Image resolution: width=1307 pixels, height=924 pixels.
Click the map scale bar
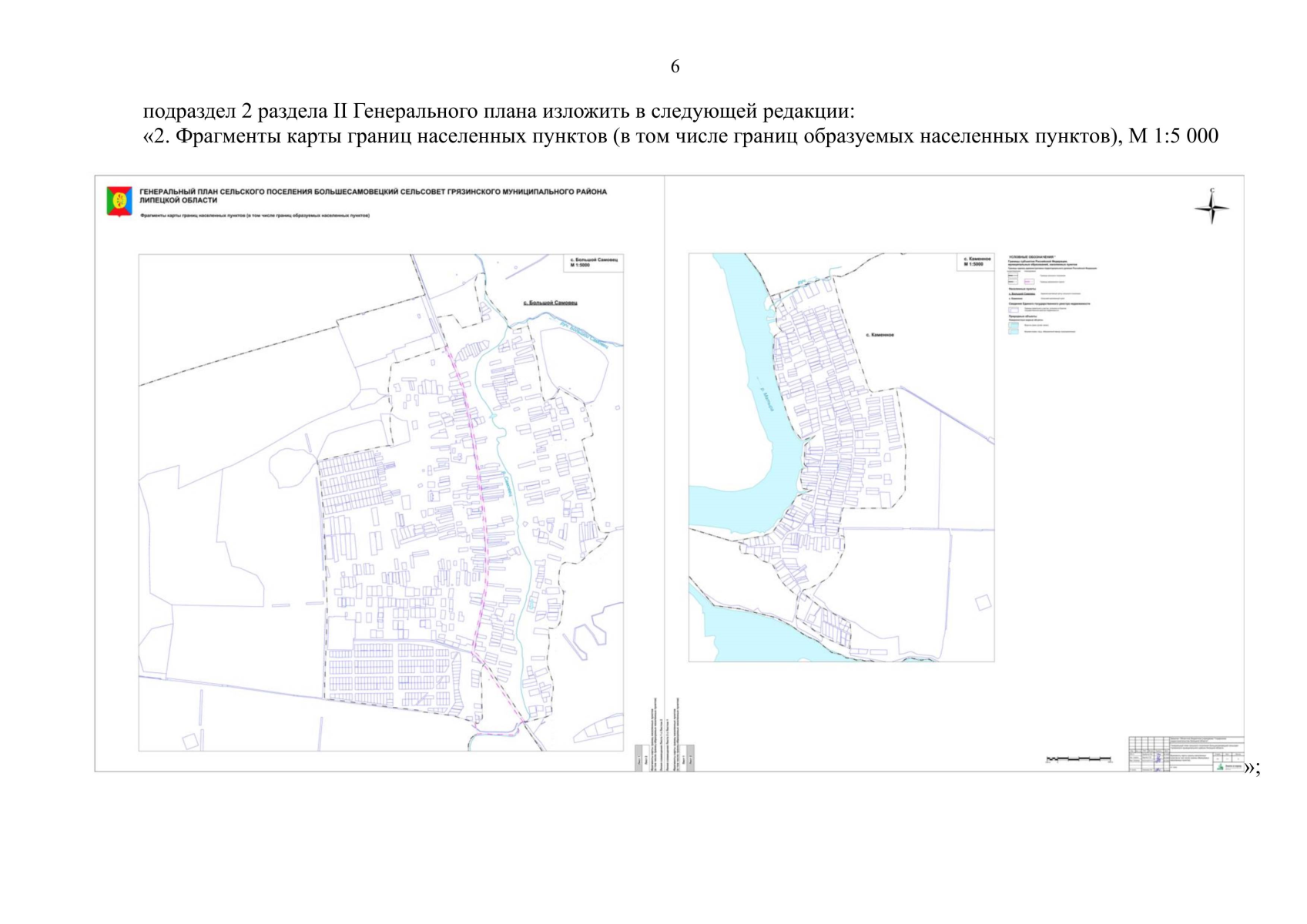(1077, 760)
